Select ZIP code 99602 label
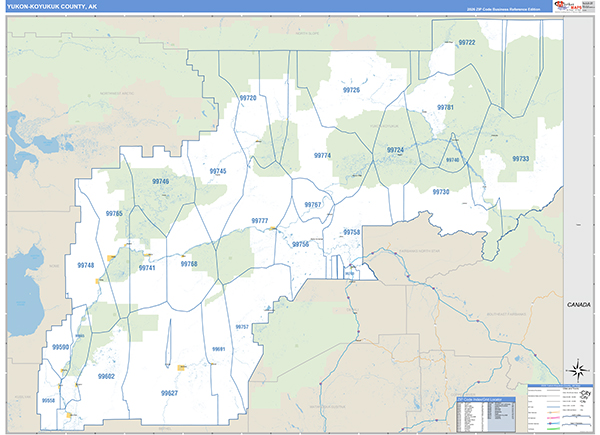The height and width of the screenshot is (435, 600). click(x=106, y=376)
